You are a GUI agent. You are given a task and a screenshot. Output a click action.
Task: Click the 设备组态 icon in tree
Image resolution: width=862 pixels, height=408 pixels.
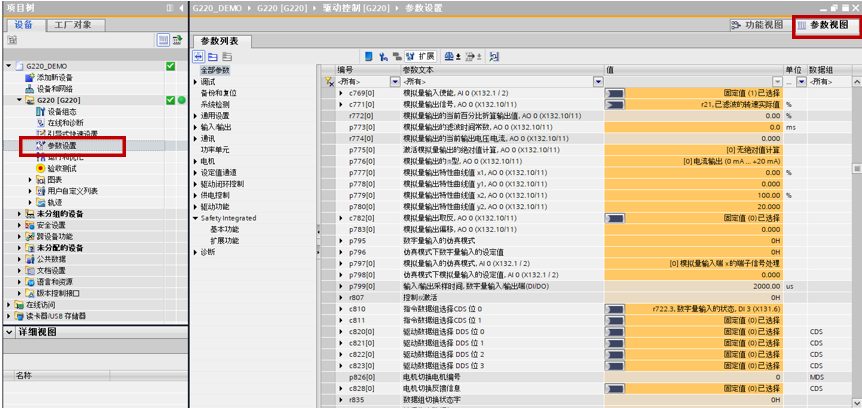(41, 111)
